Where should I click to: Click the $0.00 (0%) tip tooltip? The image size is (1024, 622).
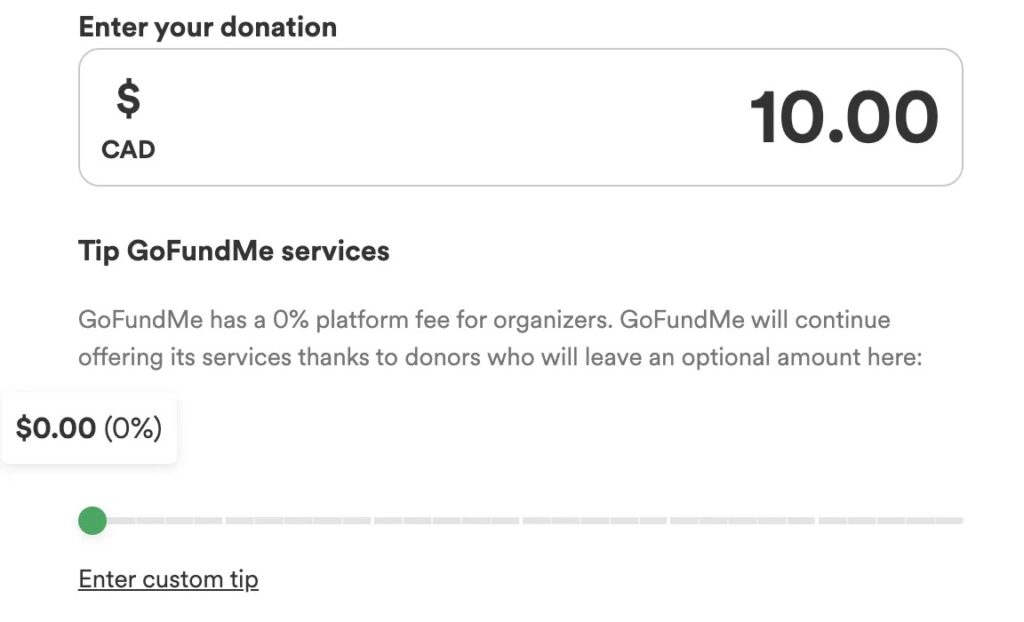pyautogui.click(x=89, y=429)
